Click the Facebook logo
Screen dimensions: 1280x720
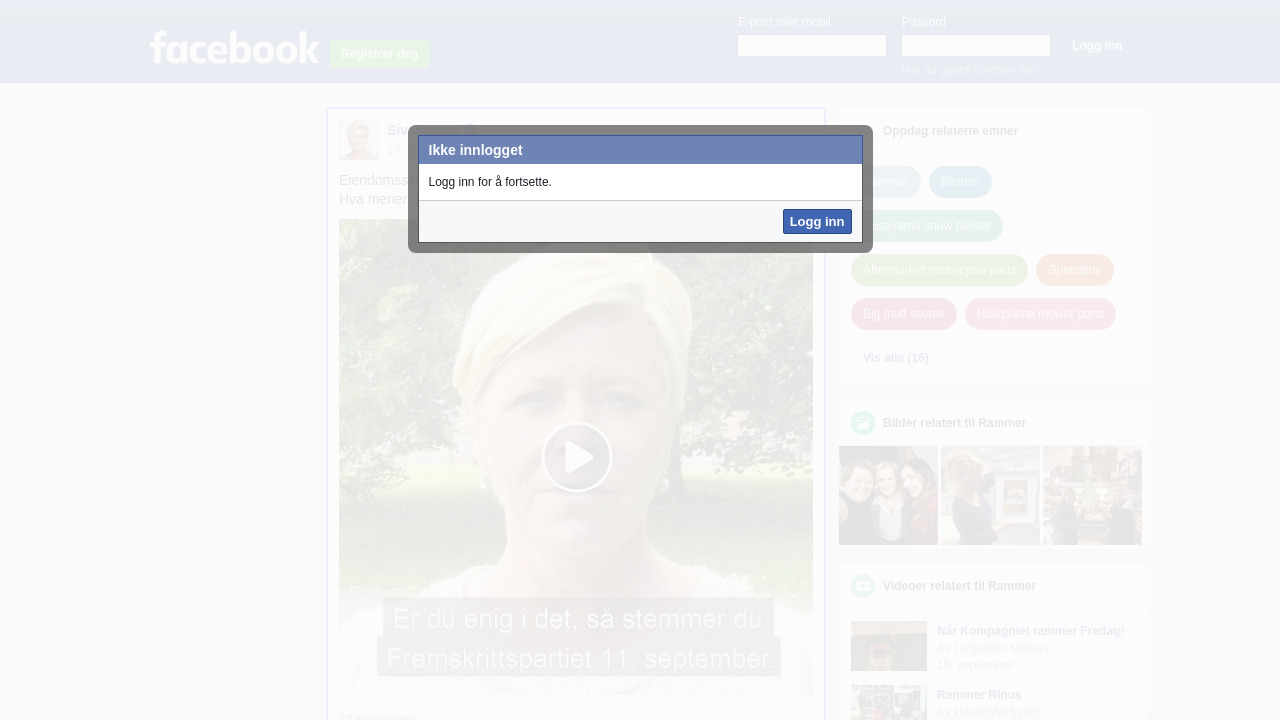pos(234,48)
